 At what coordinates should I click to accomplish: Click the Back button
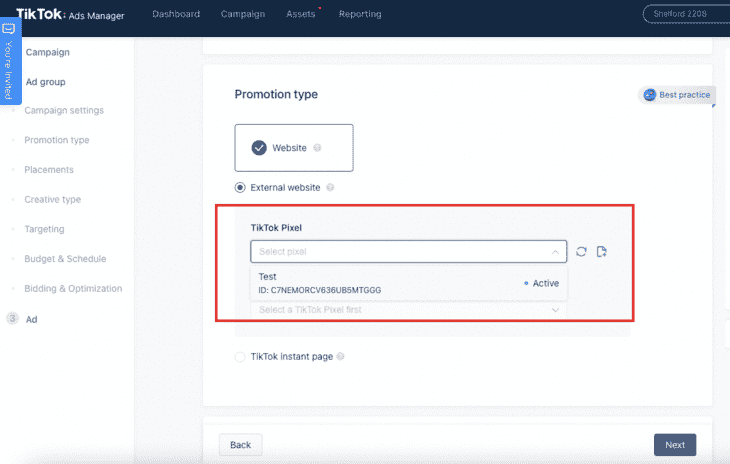(x=240, y=445)
